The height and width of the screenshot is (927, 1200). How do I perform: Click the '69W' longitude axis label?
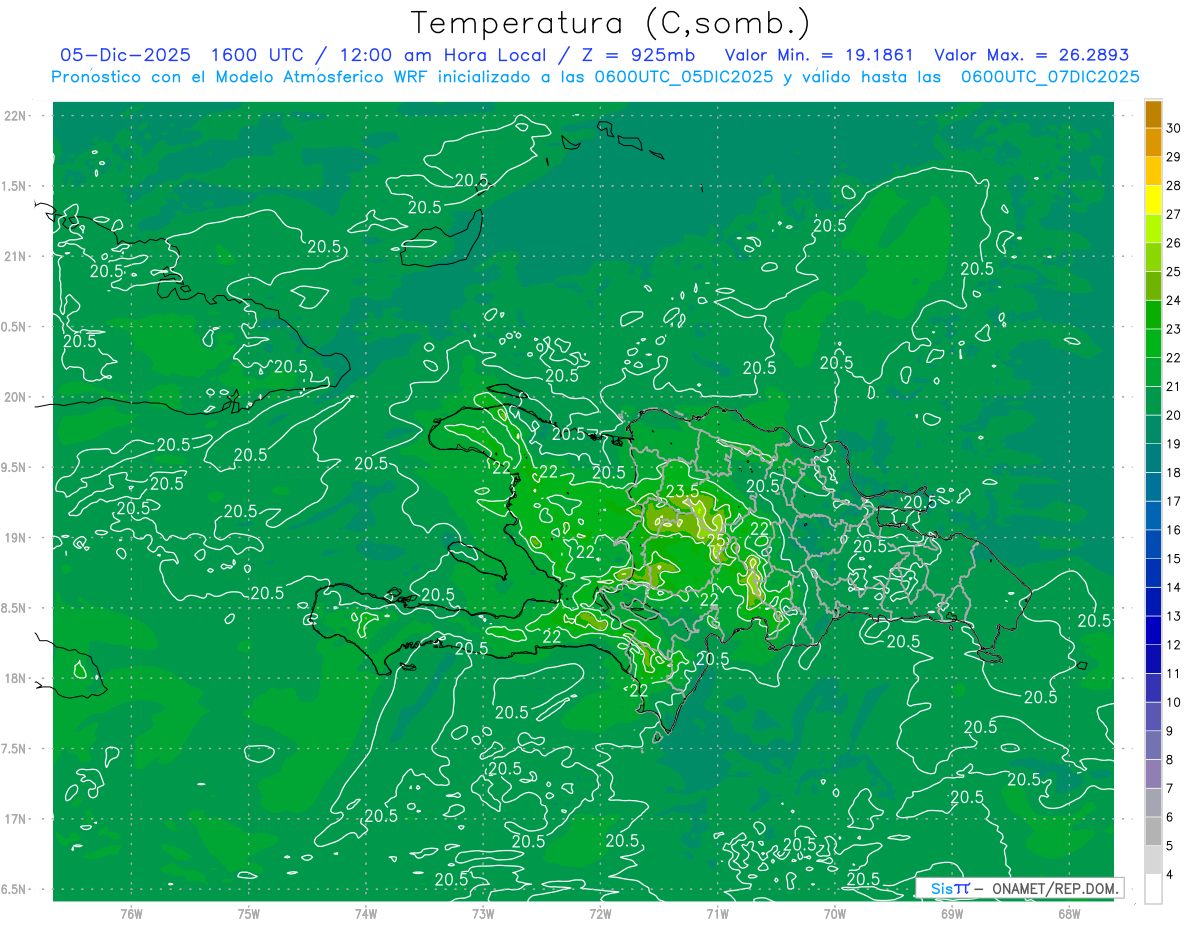pos(952,913)
